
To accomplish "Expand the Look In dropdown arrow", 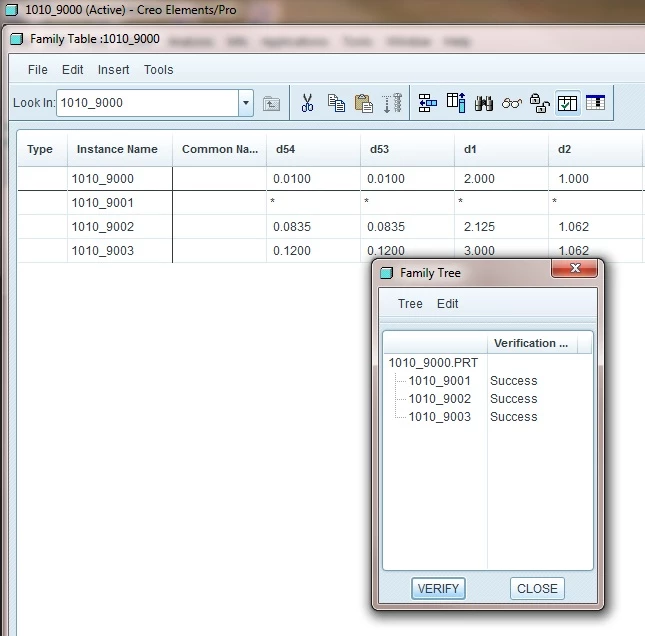I will 246,103.
